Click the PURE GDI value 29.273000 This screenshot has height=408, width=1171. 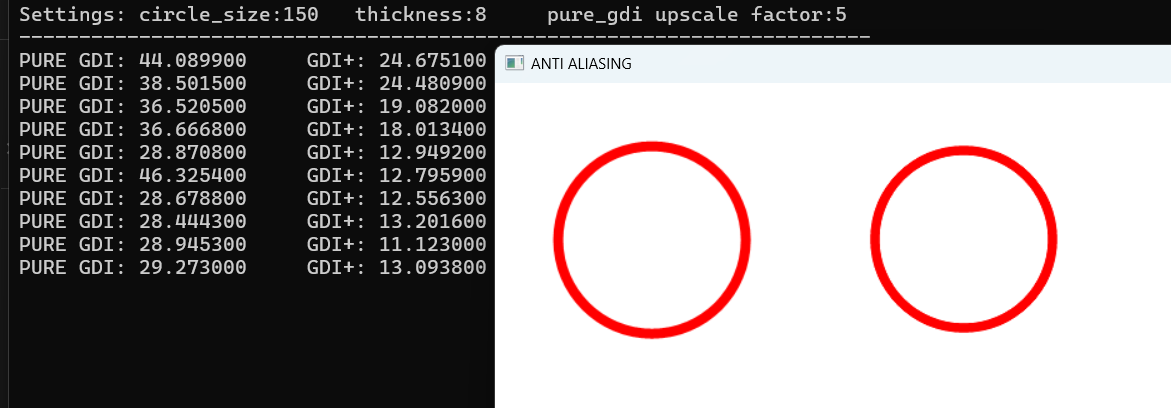(x=193, y=268)
